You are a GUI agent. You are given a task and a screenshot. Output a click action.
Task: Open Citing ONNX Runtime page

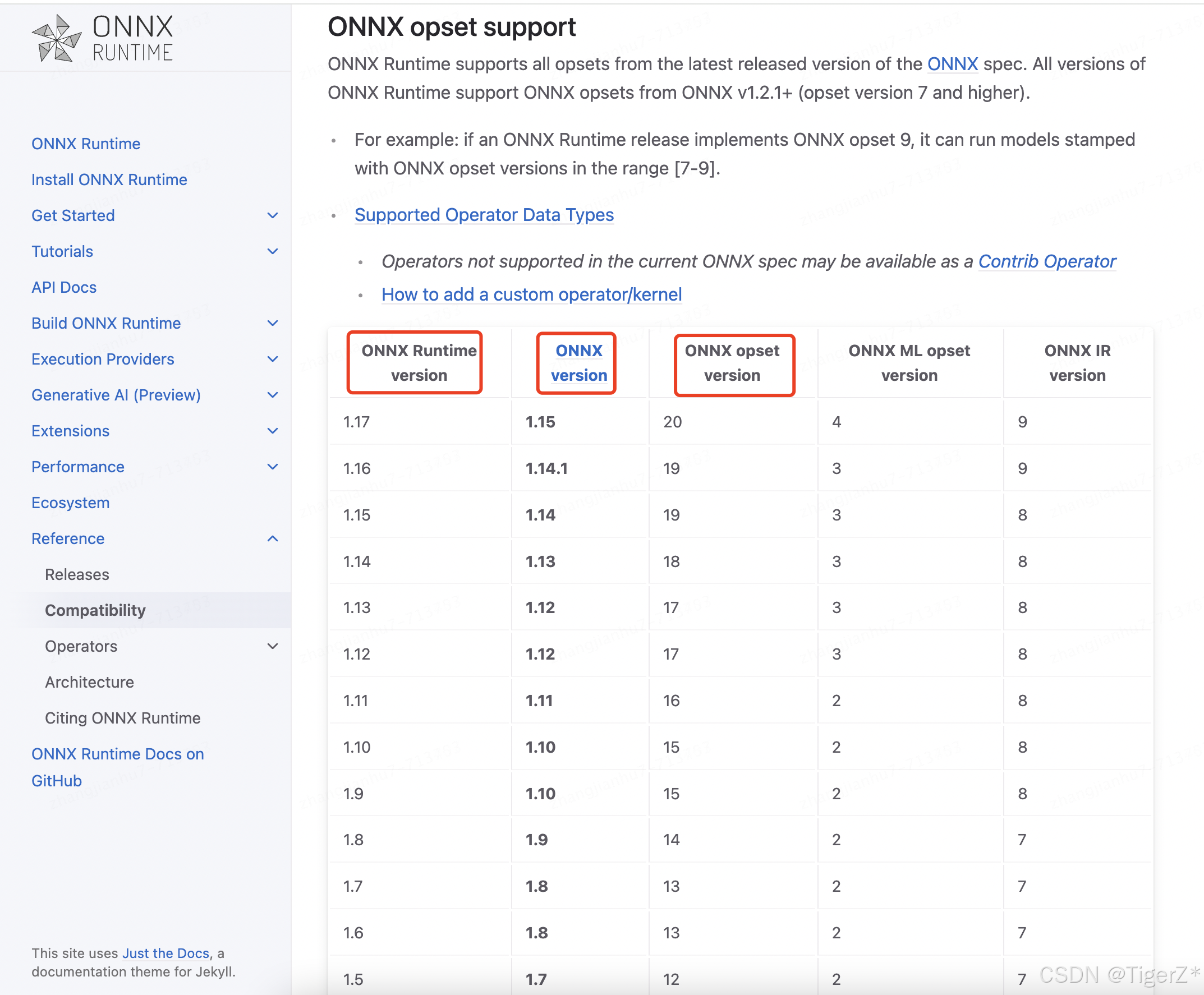point(123,717)
